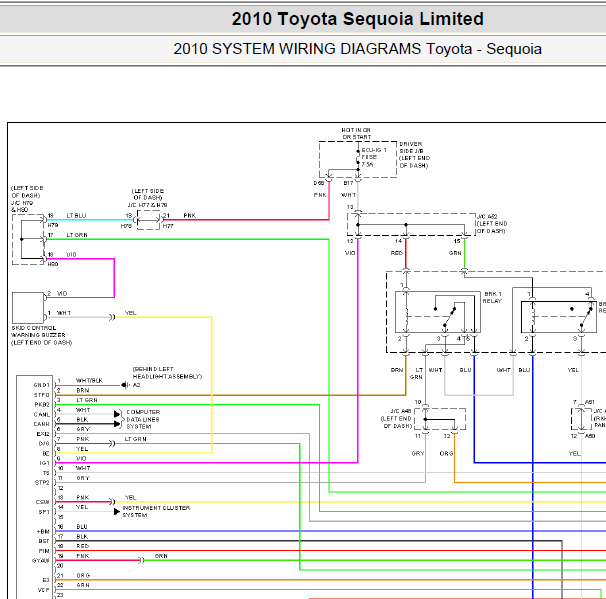The image size is (606, 599).
Task: Click the "BRN" label at pin 2
Action: (83, 390)
